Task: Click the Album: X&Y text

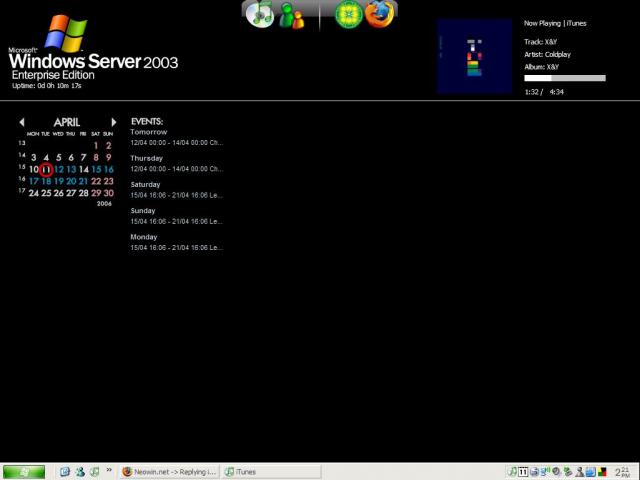Action: pos(542,67)
